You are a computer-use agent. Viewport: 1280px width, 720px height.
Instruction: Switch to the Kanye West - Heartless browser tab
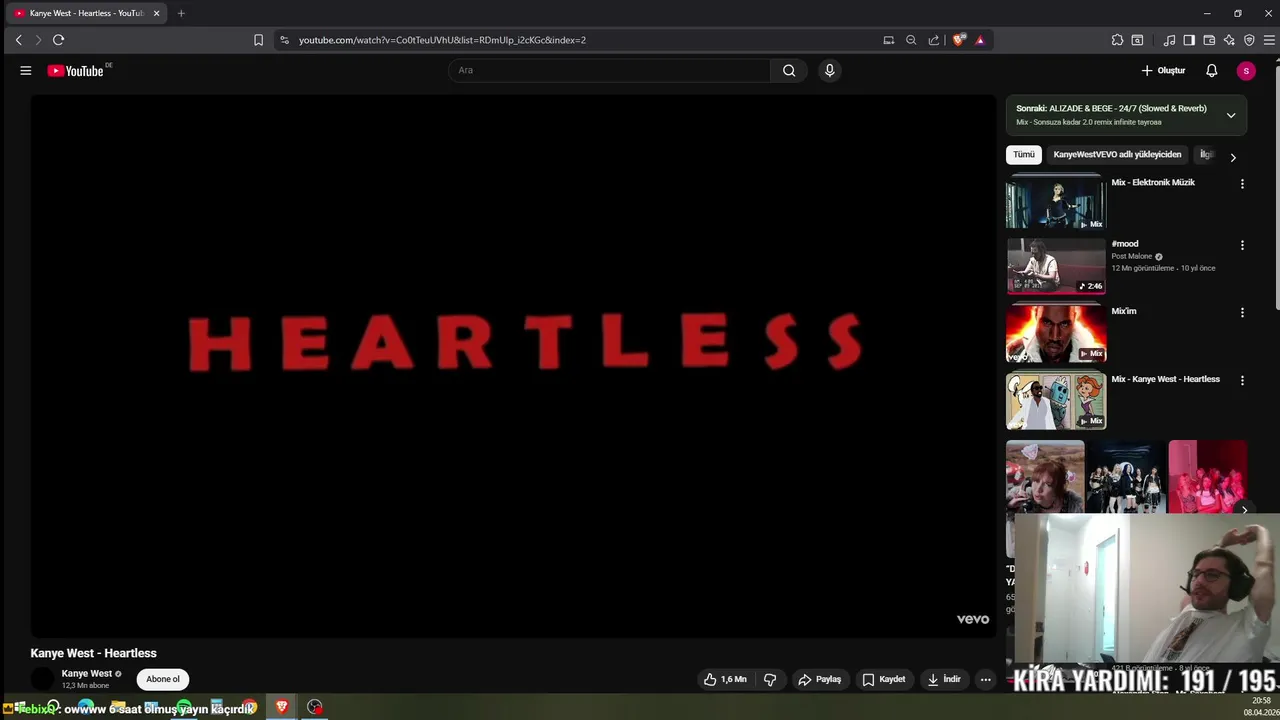click(86, 13)
